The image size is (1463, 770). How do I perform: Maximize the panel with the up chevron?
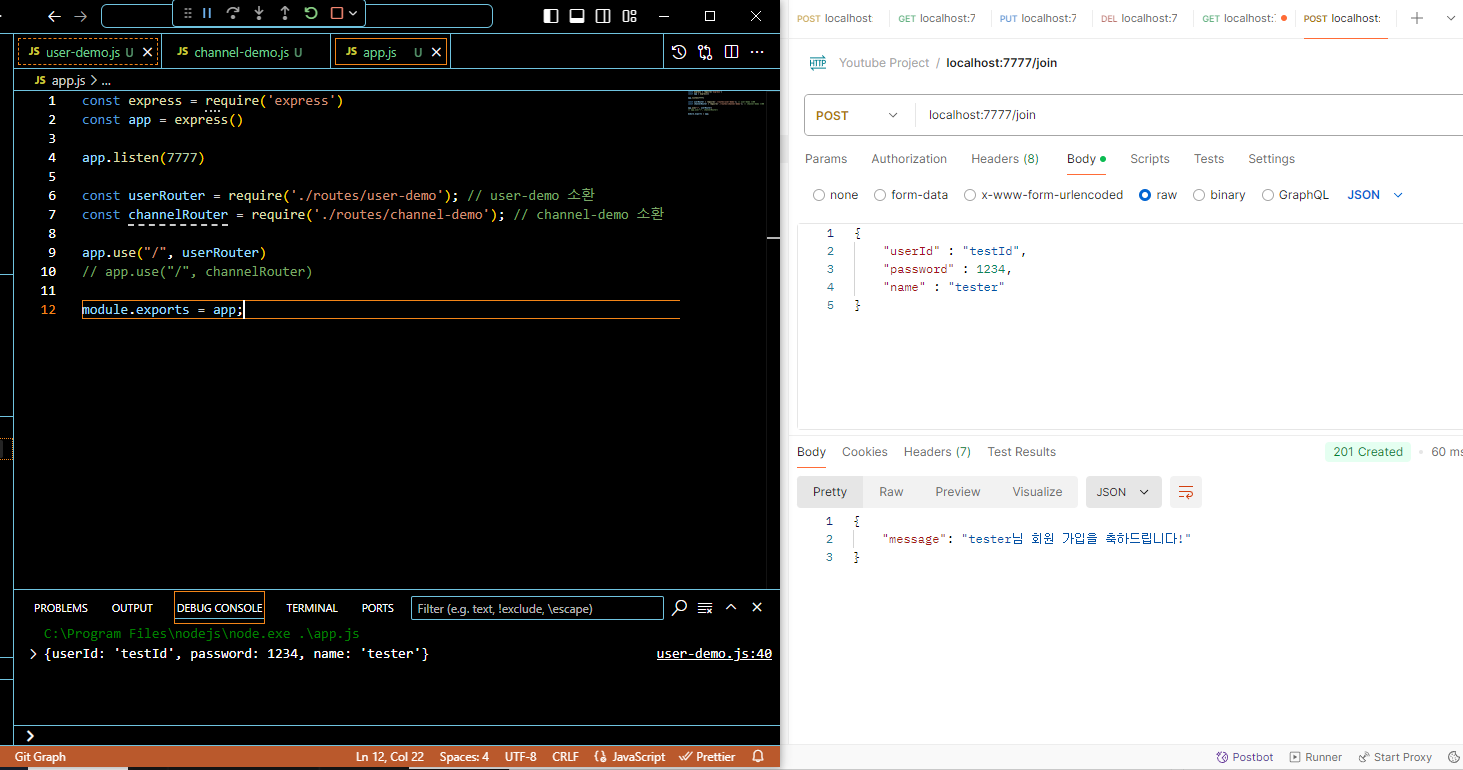click(731, 608)
